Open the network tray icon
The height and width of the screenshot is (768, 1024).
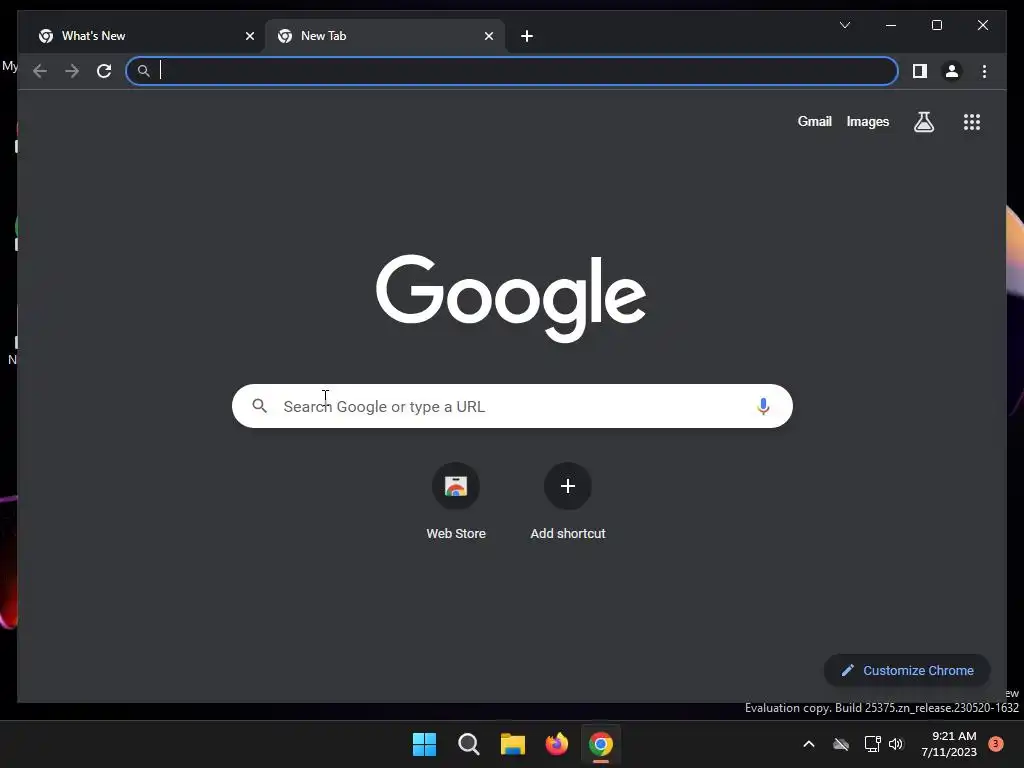point(872,744)
